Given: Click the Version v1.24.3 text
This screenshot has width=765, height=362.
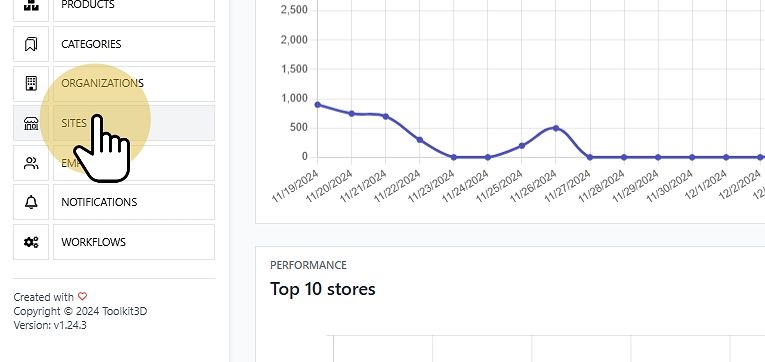Looking at the screenshot, I should (50, 325).
